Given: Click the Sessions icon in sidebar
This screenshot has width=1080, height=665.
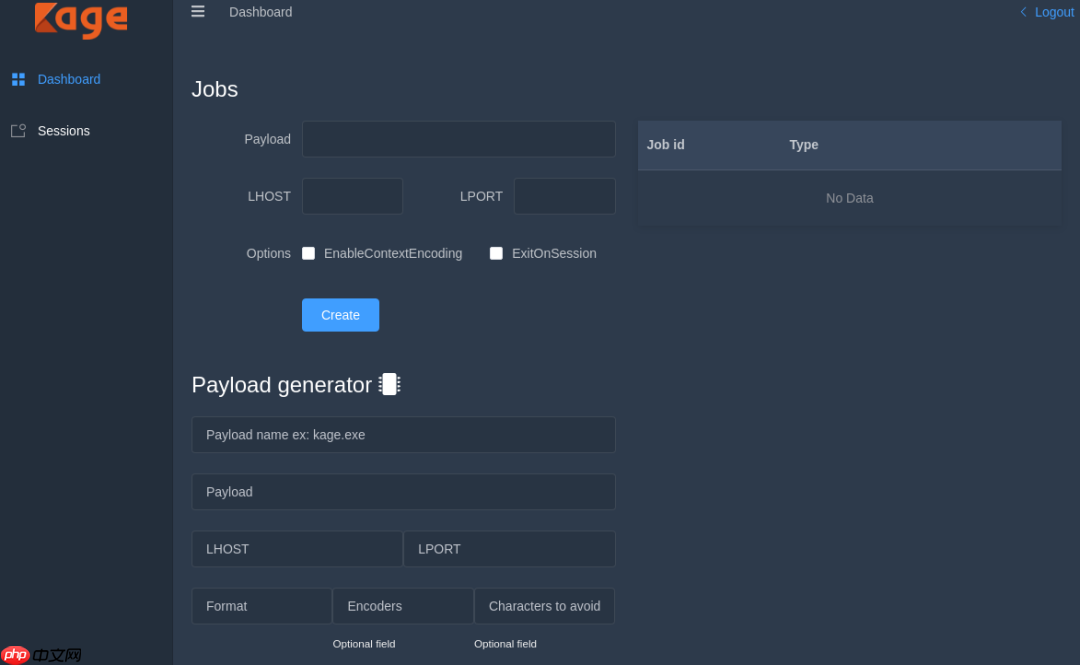Looking at the screenshot, I should coord(19,130).
